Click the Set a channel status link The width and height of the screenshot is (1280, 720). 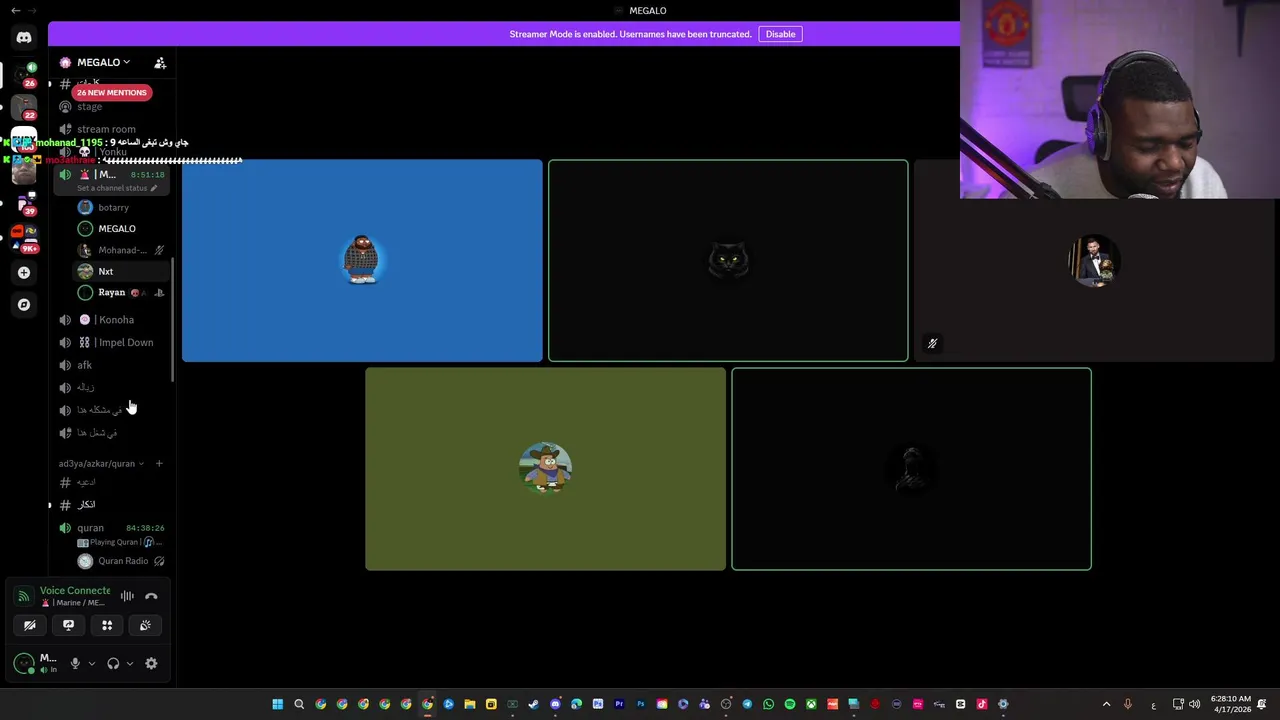pos(116,188)
